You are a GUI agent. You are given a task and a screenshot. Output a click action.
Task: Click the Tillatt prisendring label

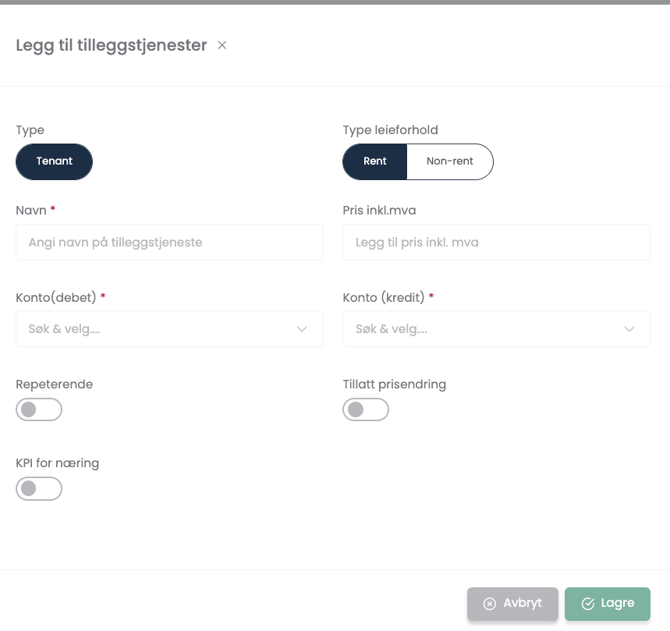pos(394,384)
